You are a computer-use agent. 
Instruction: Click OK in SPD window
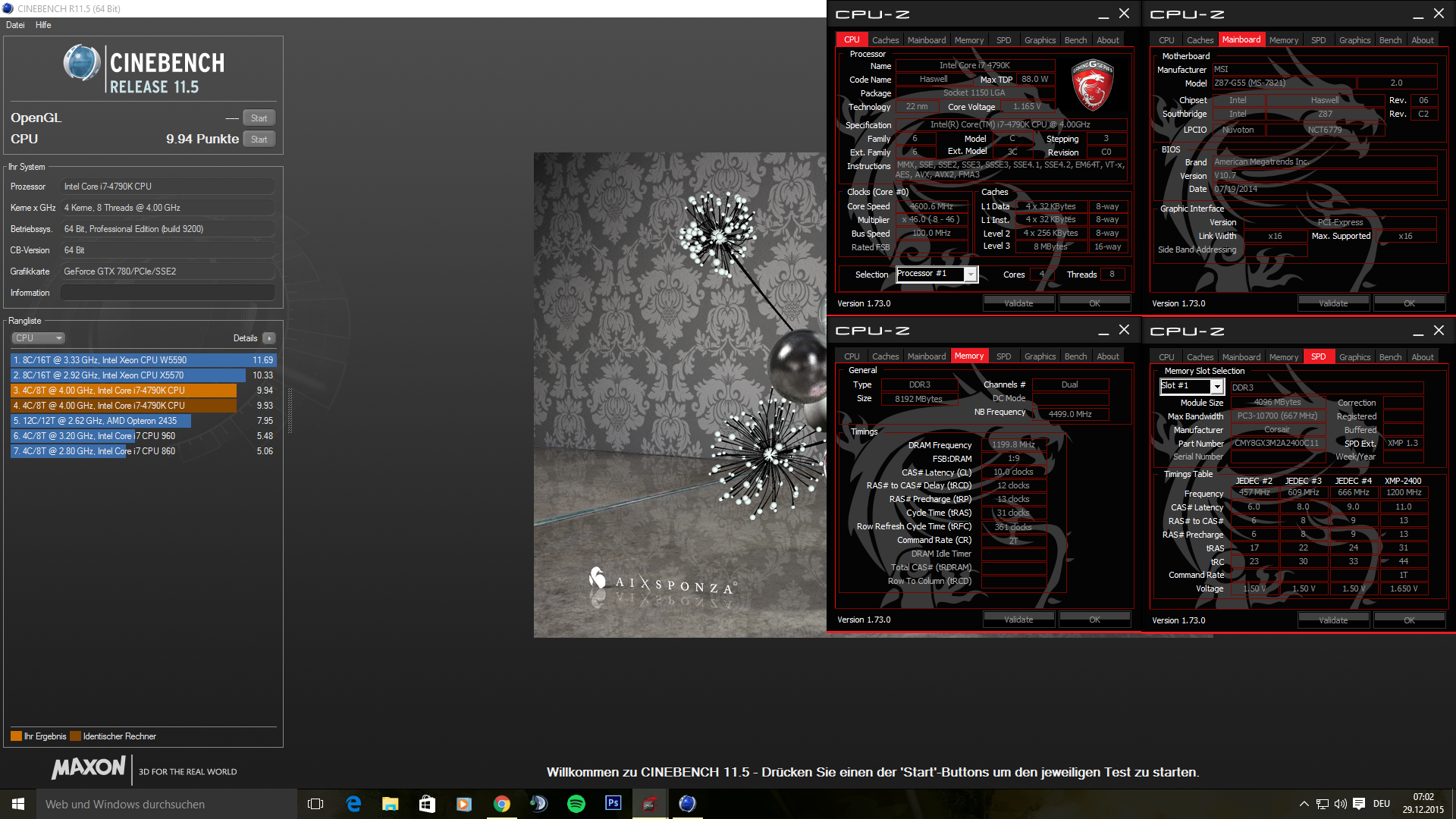1409,620
